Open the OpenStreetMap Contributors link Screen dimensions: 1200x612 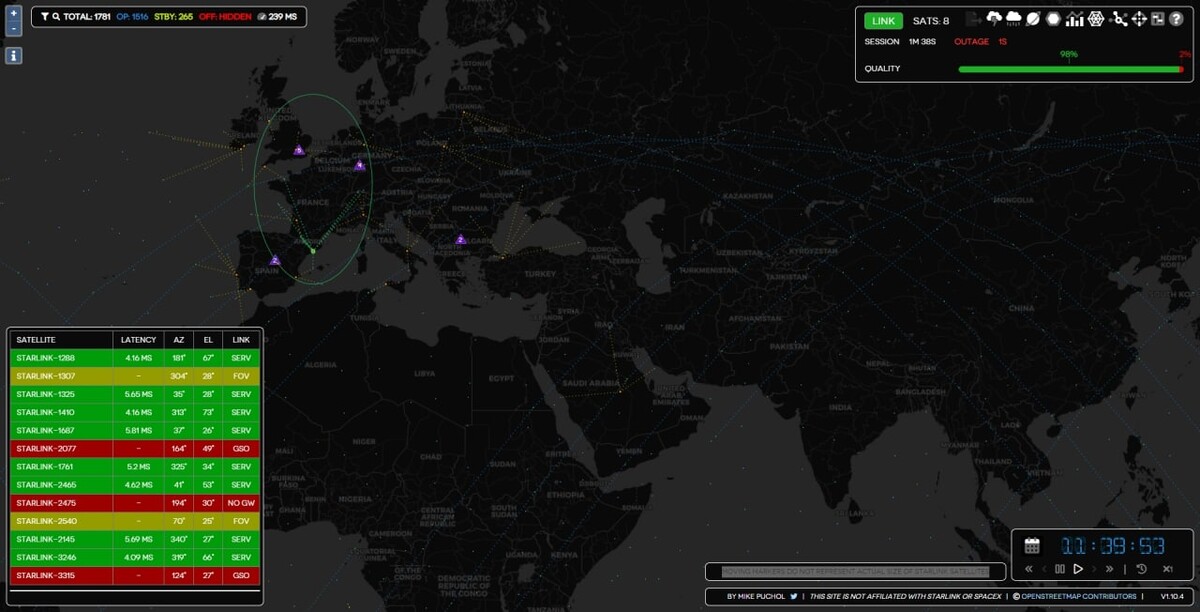1078,596
